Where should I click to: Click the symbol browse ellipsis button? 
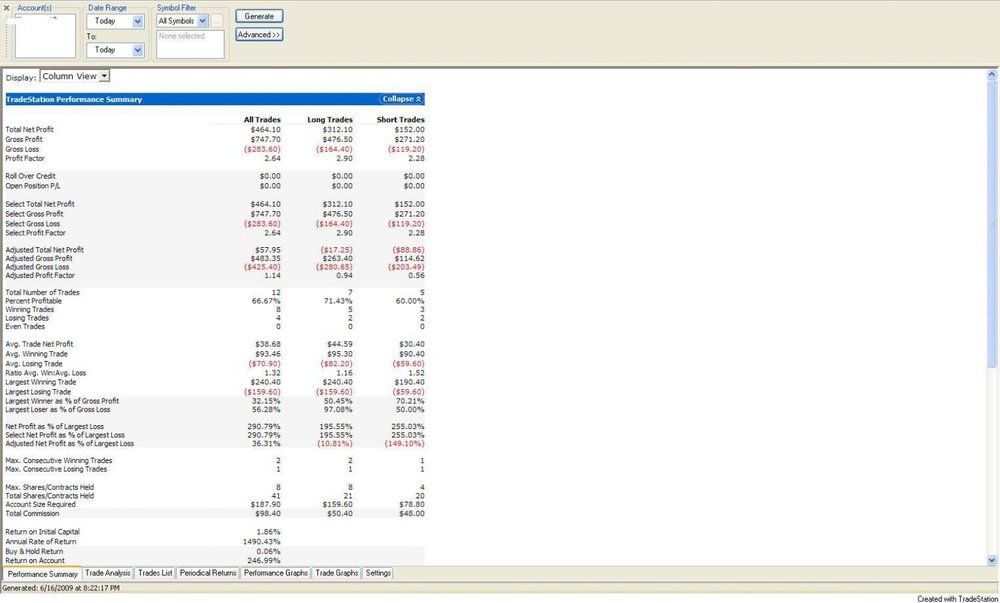(217, 21)
